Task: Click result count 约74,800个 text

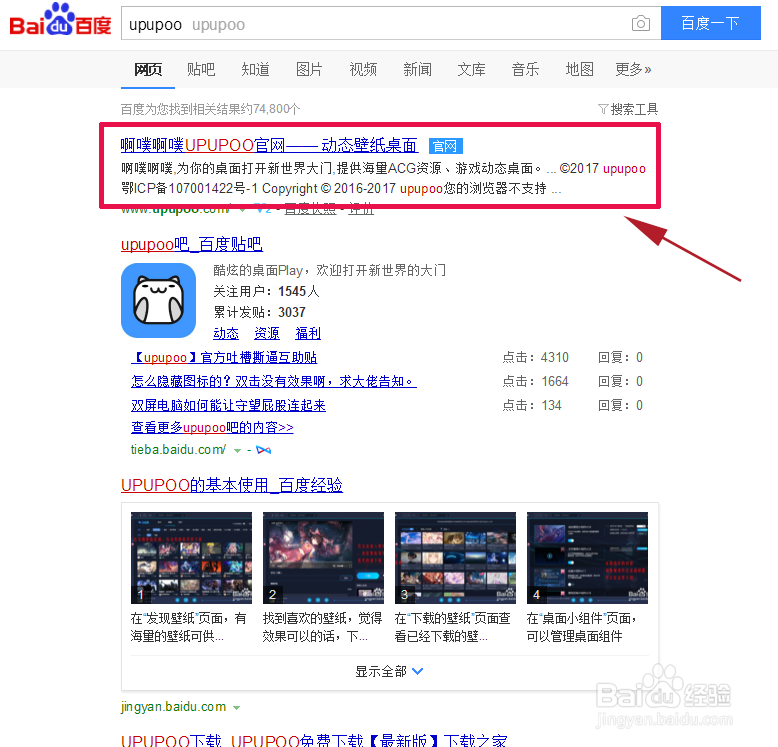Action: 210,109
